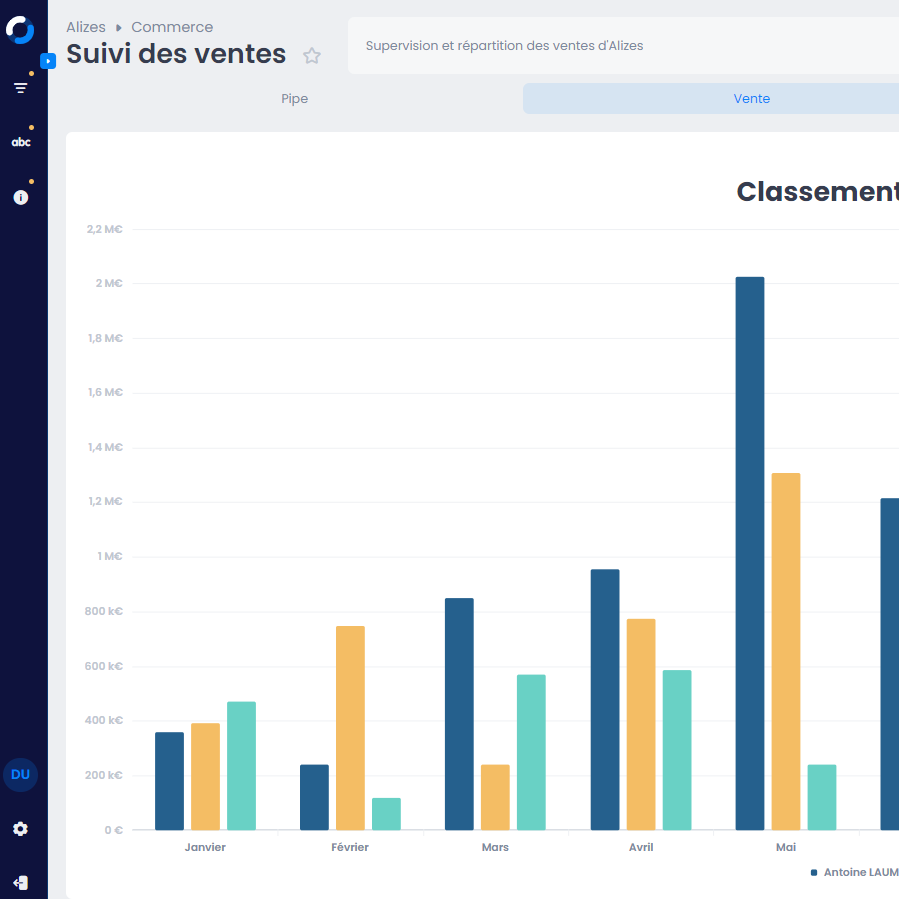Go to the Alizes breadcrumb
Screen dimensions: 899x899
point(86,27)
